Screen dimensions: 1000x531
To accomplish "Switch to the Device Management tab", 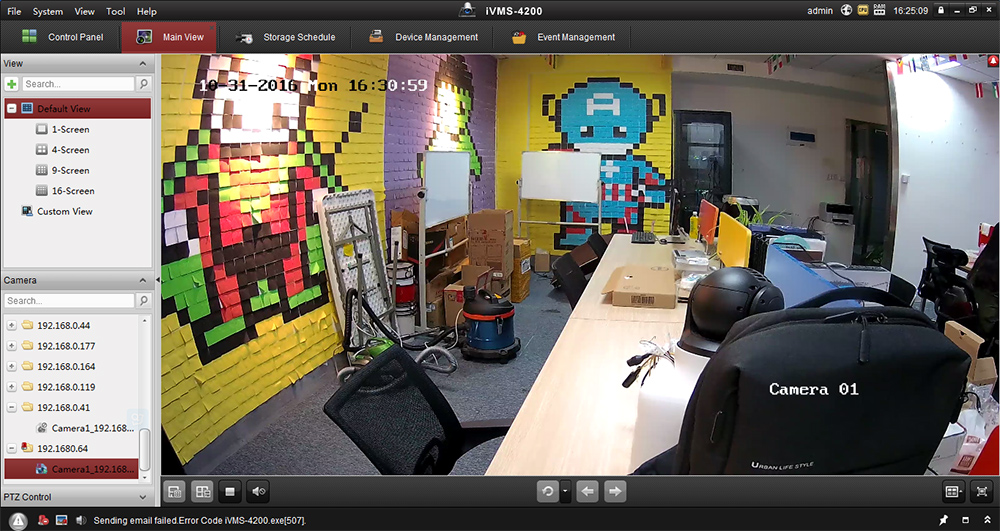I will tap(423, 37).
